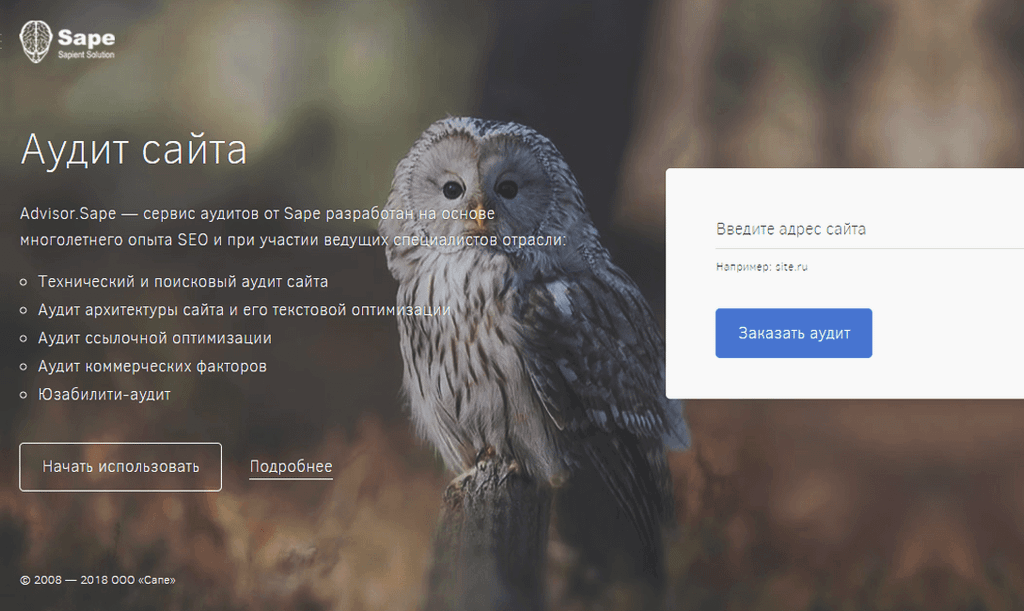The image size is (1024, 611).
Task: Click the Например: site.ru hint text
Action: pos(760,267)
